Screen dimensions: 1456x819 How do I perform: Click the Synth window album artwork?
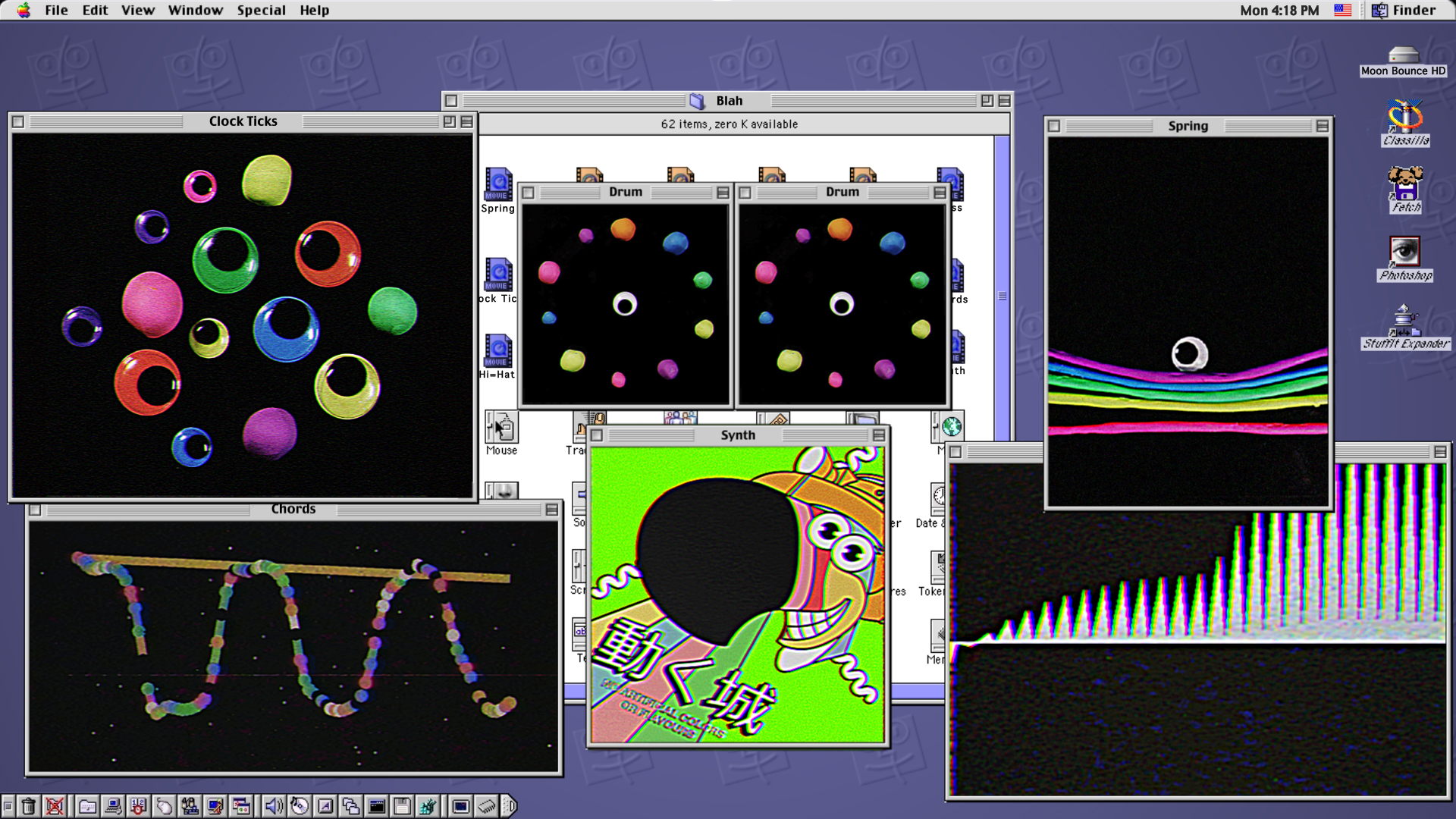pyautogui.click(x=737, y=595)
